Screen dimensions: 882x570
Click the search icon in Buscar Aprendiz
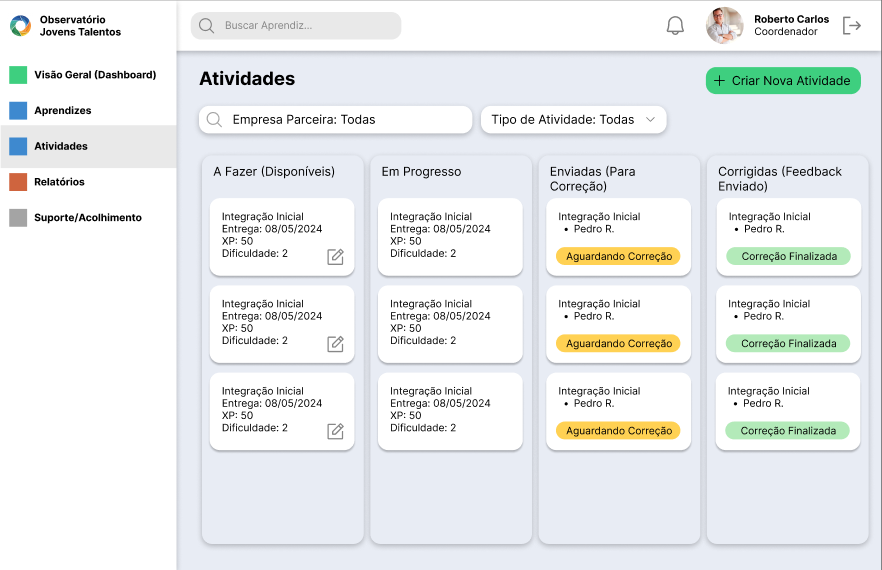coord(206,26)
